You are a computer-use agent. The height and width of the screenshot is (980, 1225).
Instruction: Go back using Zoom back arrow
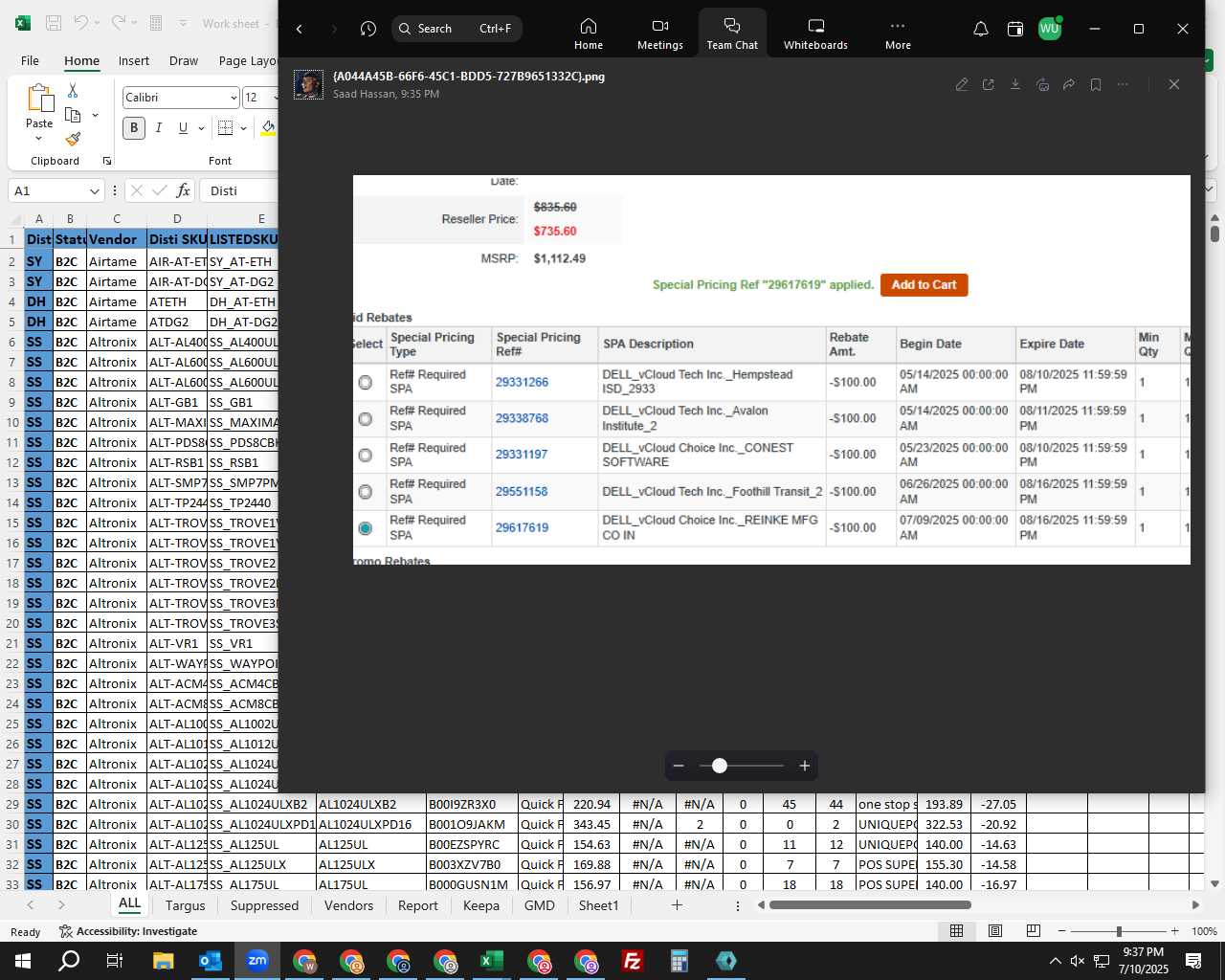click(x=300, y=29)
